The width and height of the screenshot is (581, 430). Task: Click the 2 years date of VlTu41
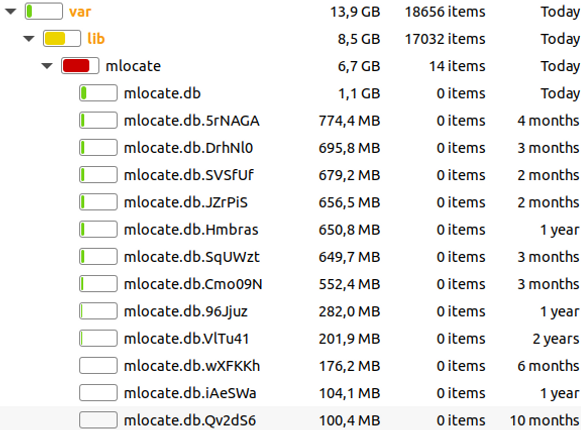point(556,339)
